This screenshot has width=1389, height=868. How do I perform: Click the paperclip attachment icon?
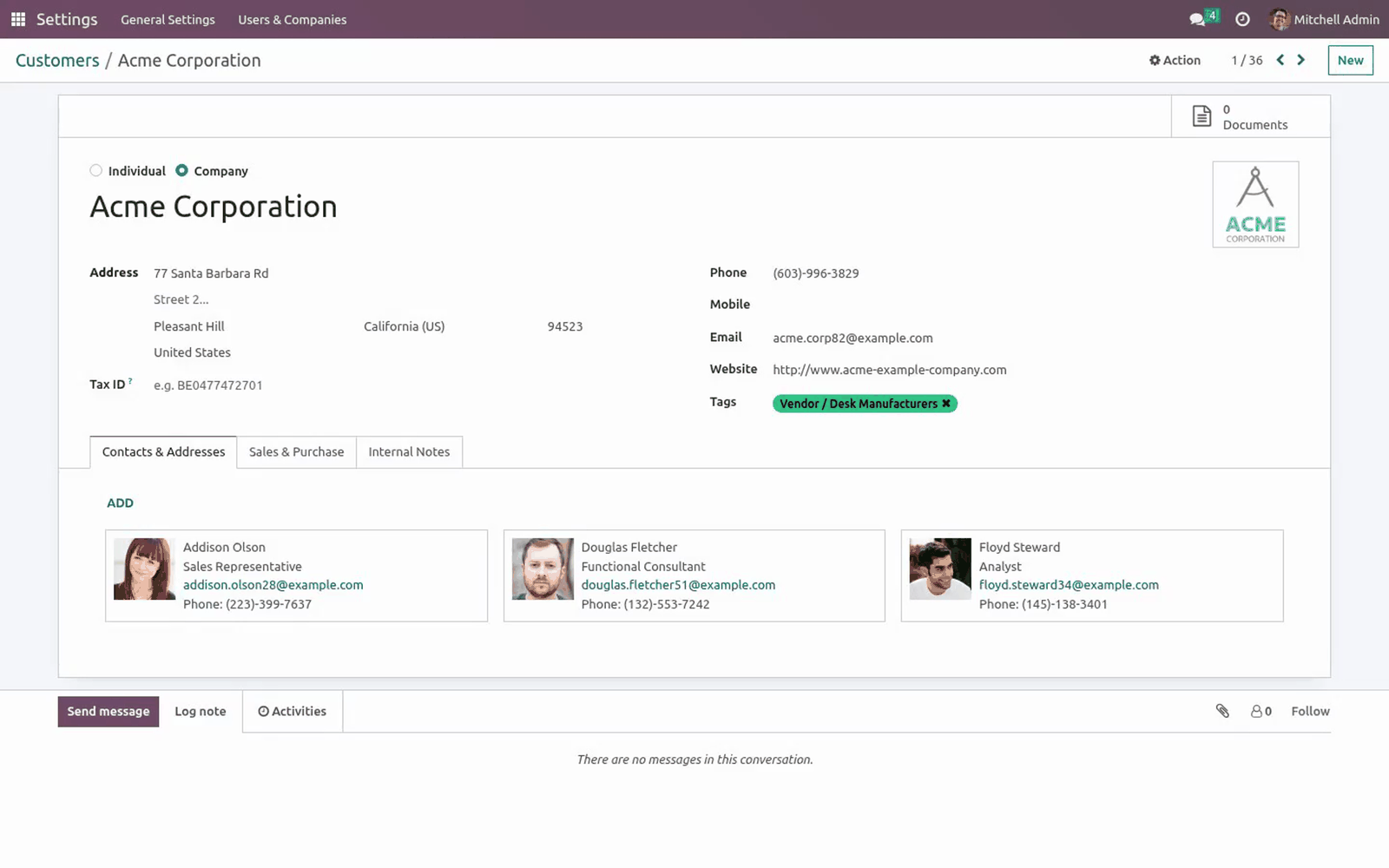[x=1222, y=711]
